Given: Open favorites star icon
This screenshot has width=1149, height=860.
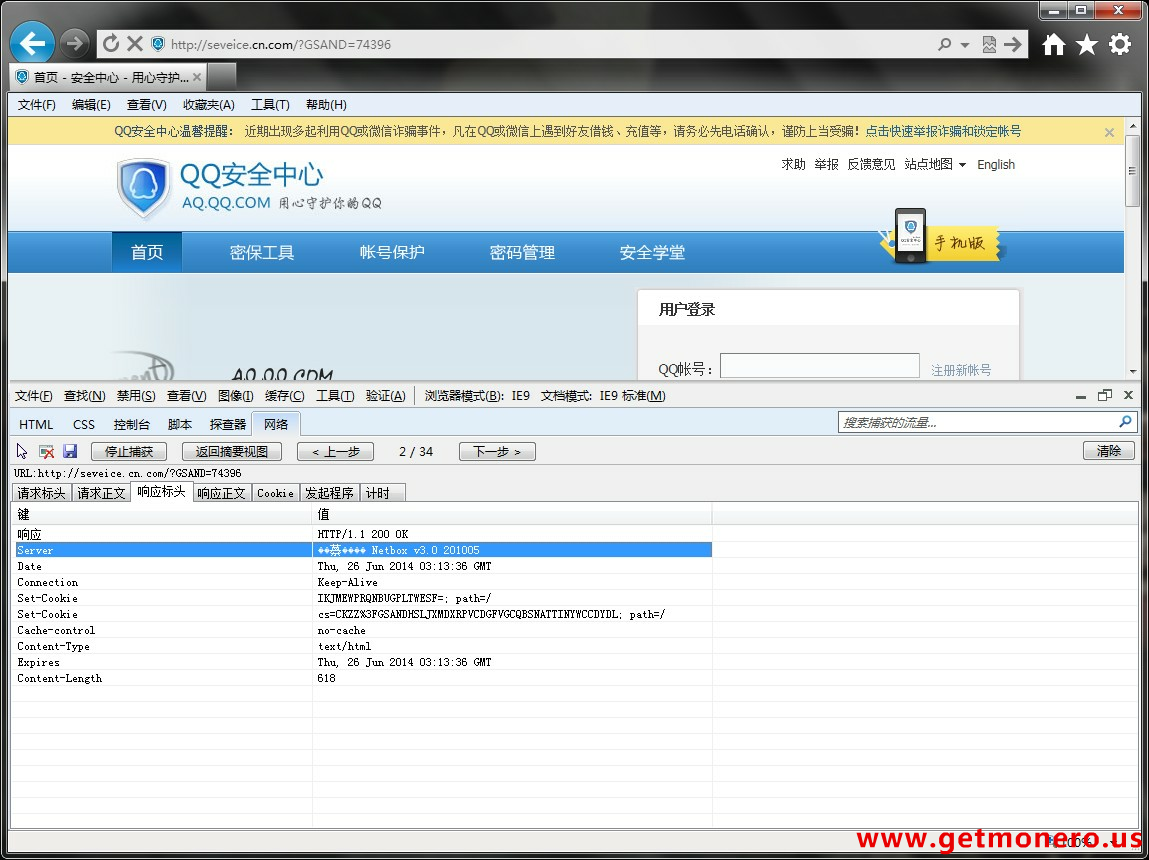Looking at the screenshot, I should point(1086,44).
